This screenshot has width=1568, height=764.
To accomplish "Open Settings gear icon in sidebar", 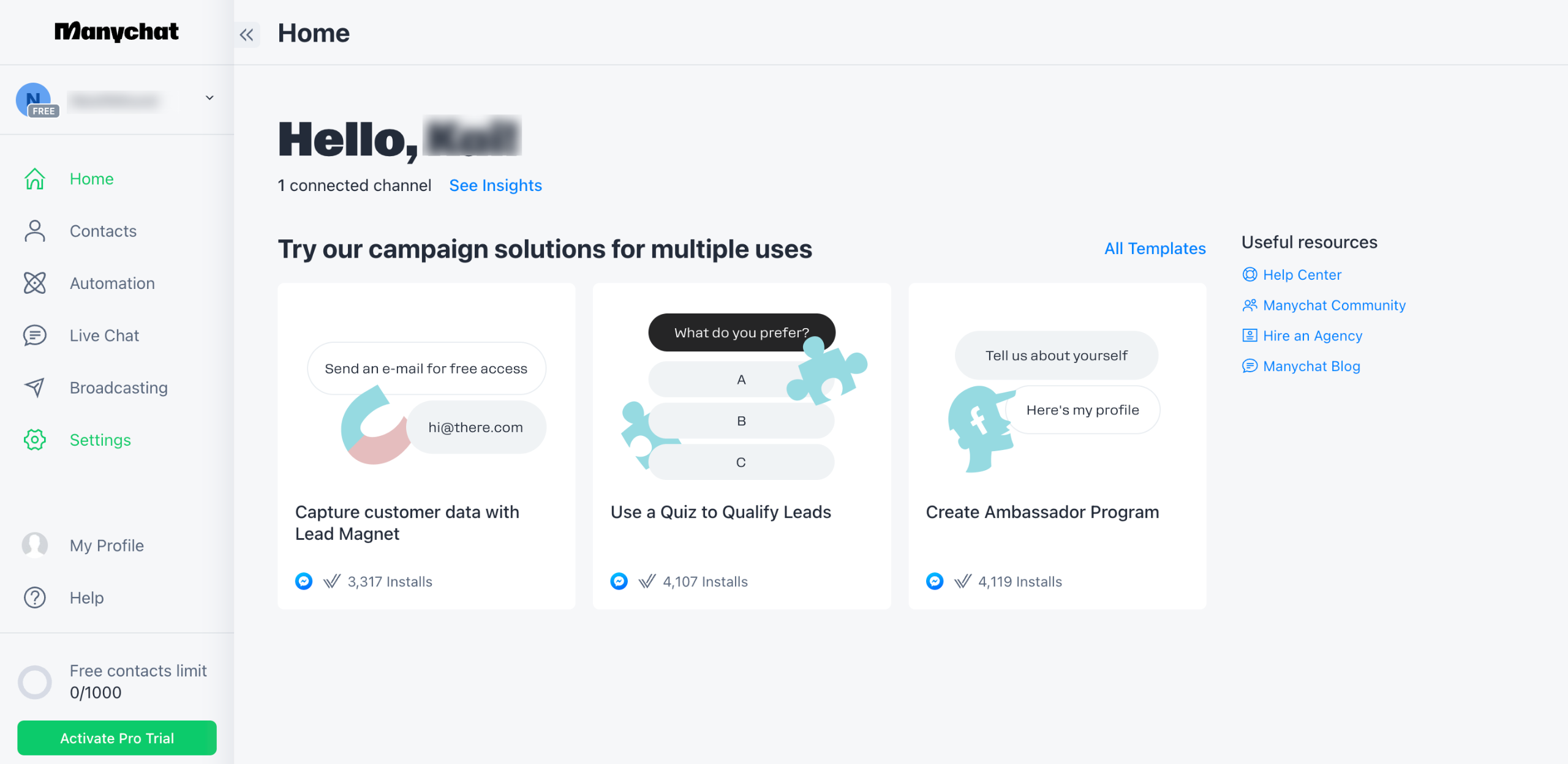I will coord(35,440).
